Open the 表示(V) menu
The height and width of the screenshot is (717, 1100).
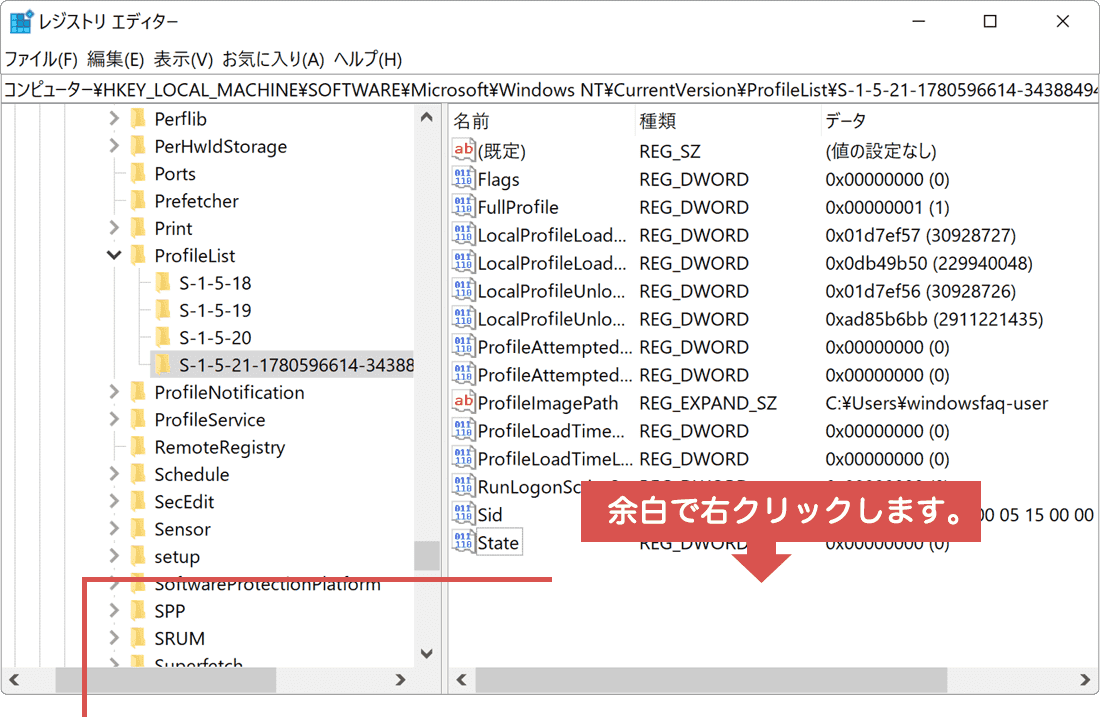coord(183,60)
